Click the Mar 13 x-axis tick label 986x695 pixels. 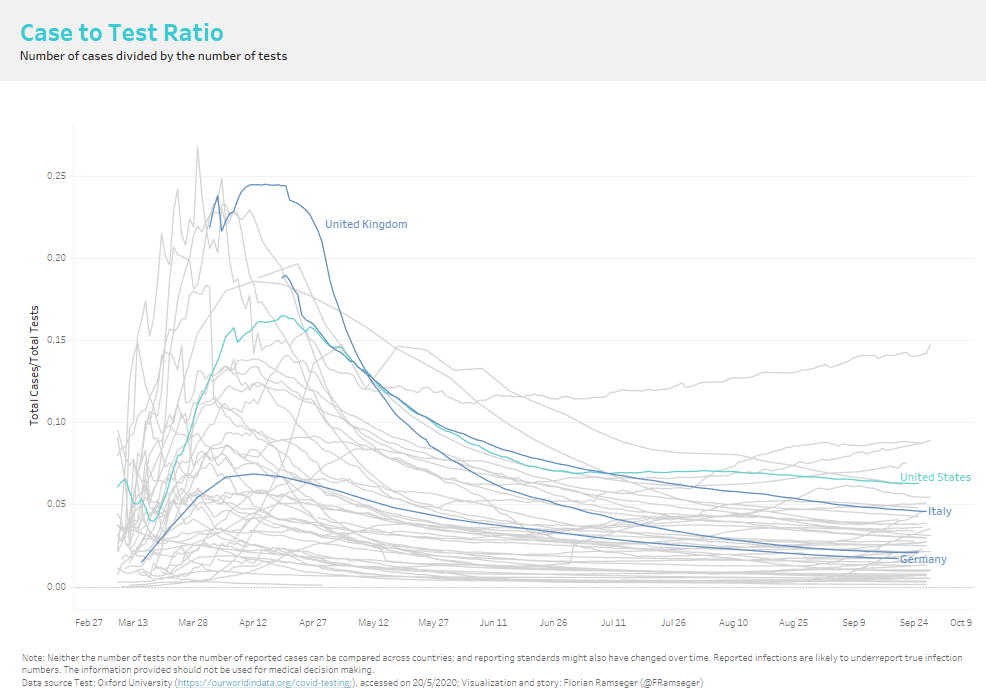pos(133,622)
